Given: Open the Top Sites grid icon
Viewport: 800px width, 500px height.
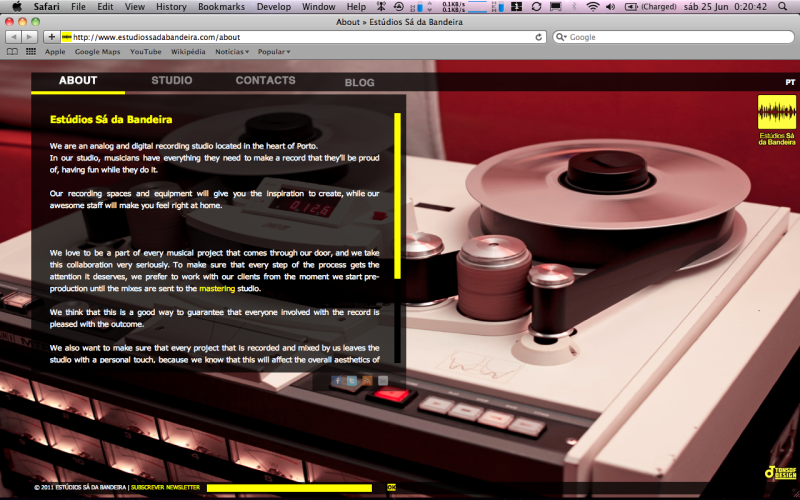Looking at the screenshot, I should 31,51.
